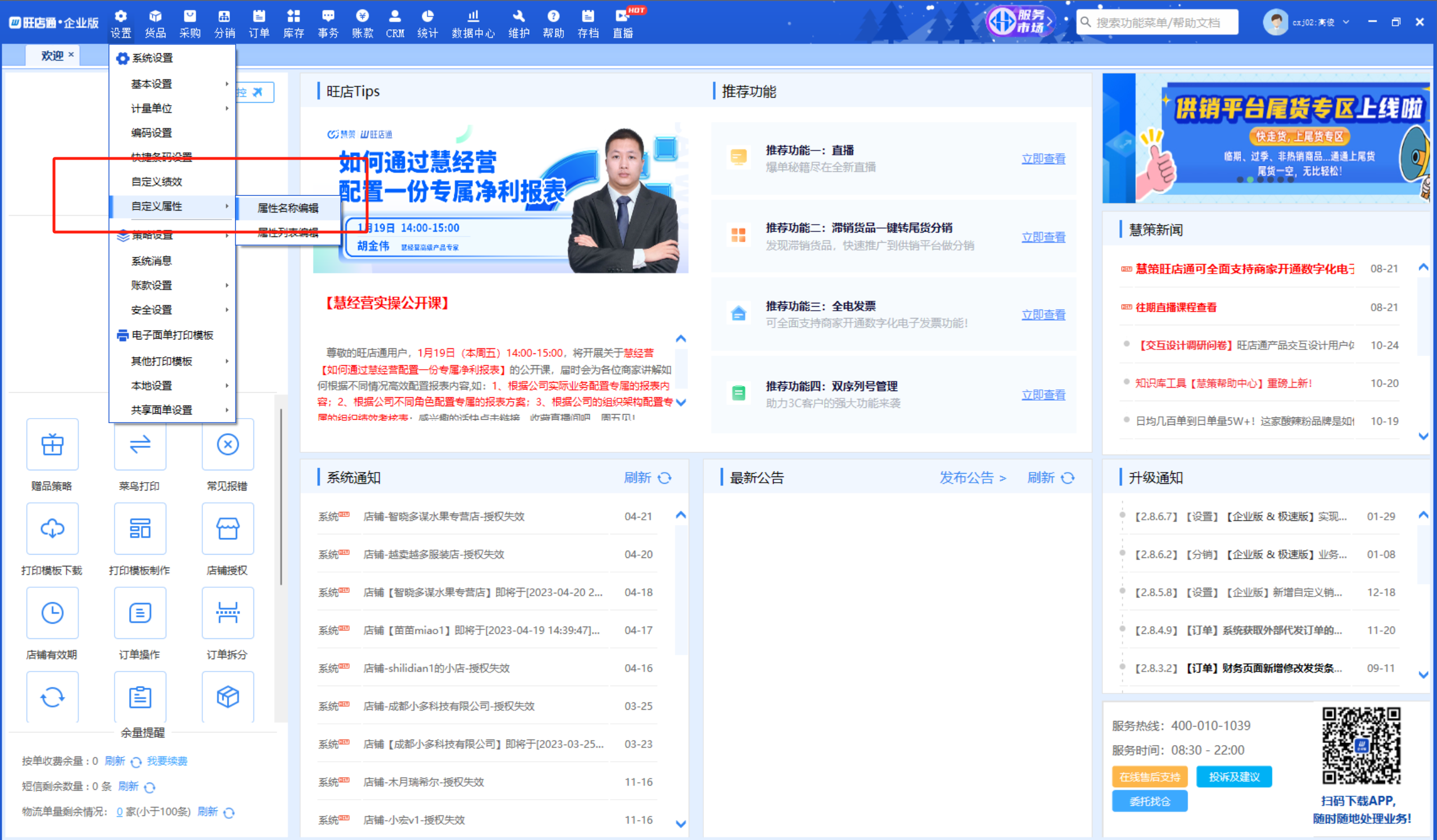Open the 货品 toolbar icon

coord(155,24)
